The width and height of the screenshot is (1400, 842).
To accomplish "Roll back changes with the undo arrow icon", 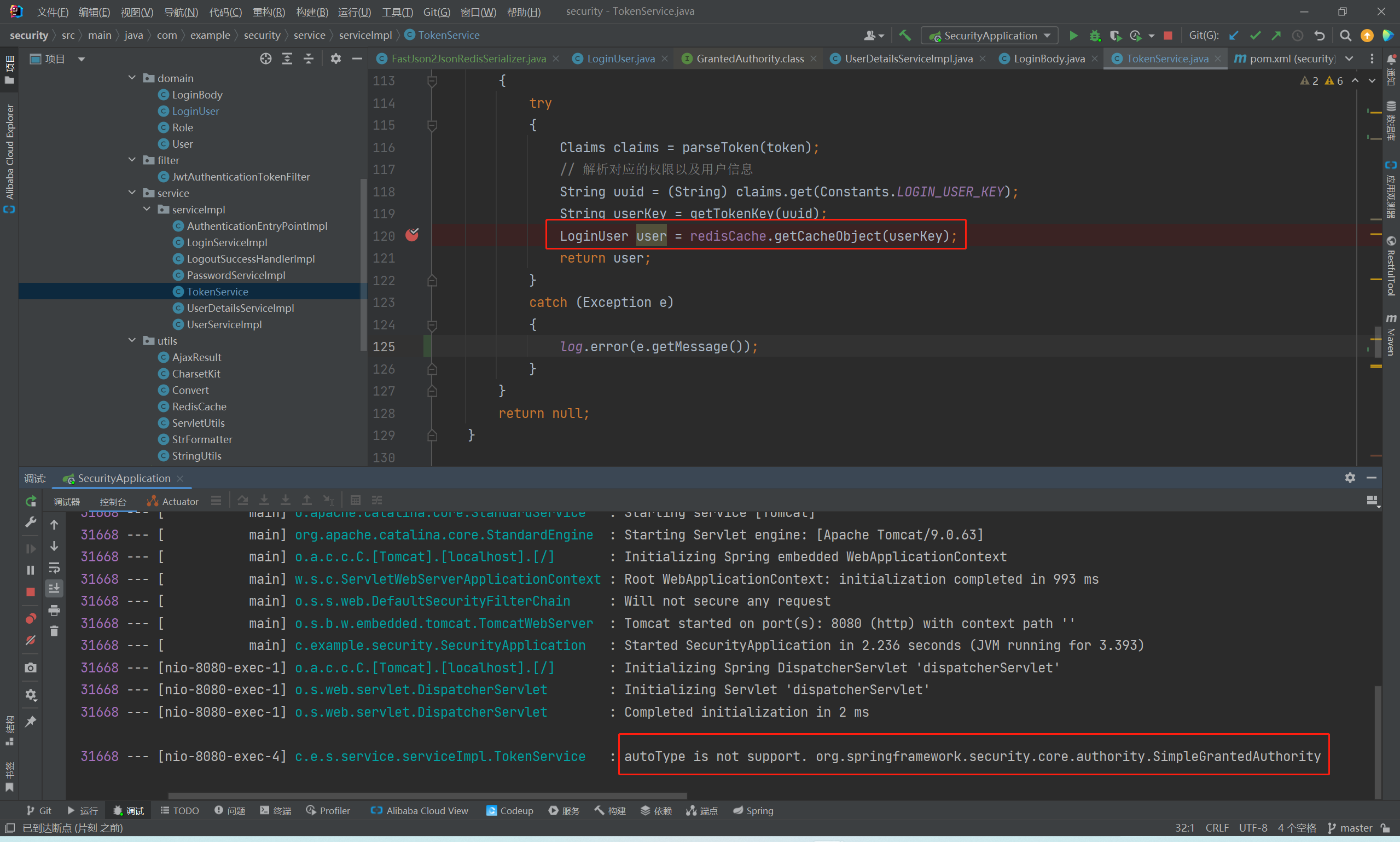I will pyautogui.click(x=1320, y=36).
